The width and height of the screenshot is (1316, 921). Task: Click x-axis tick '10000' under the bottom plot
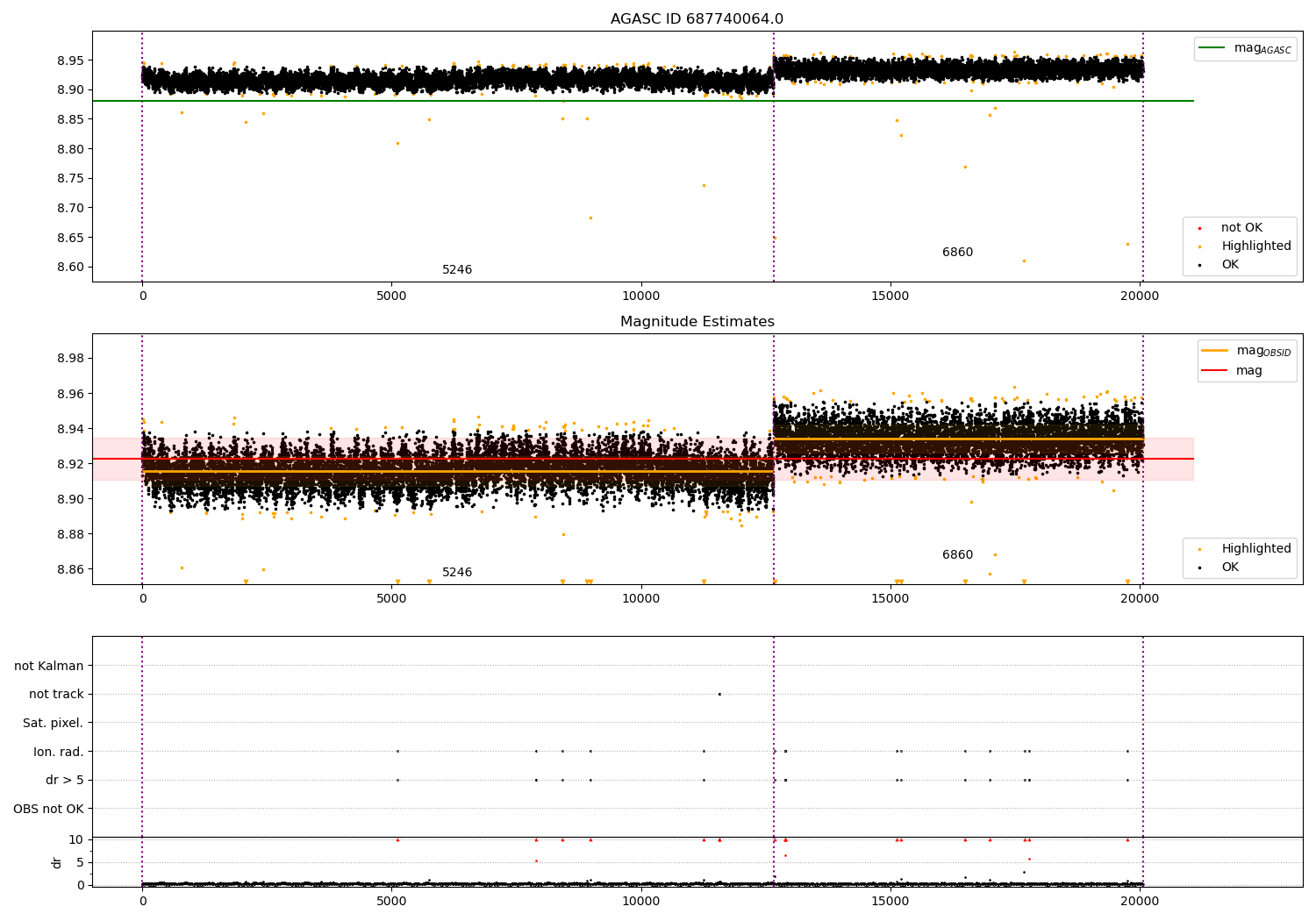[x=640, y=902]
